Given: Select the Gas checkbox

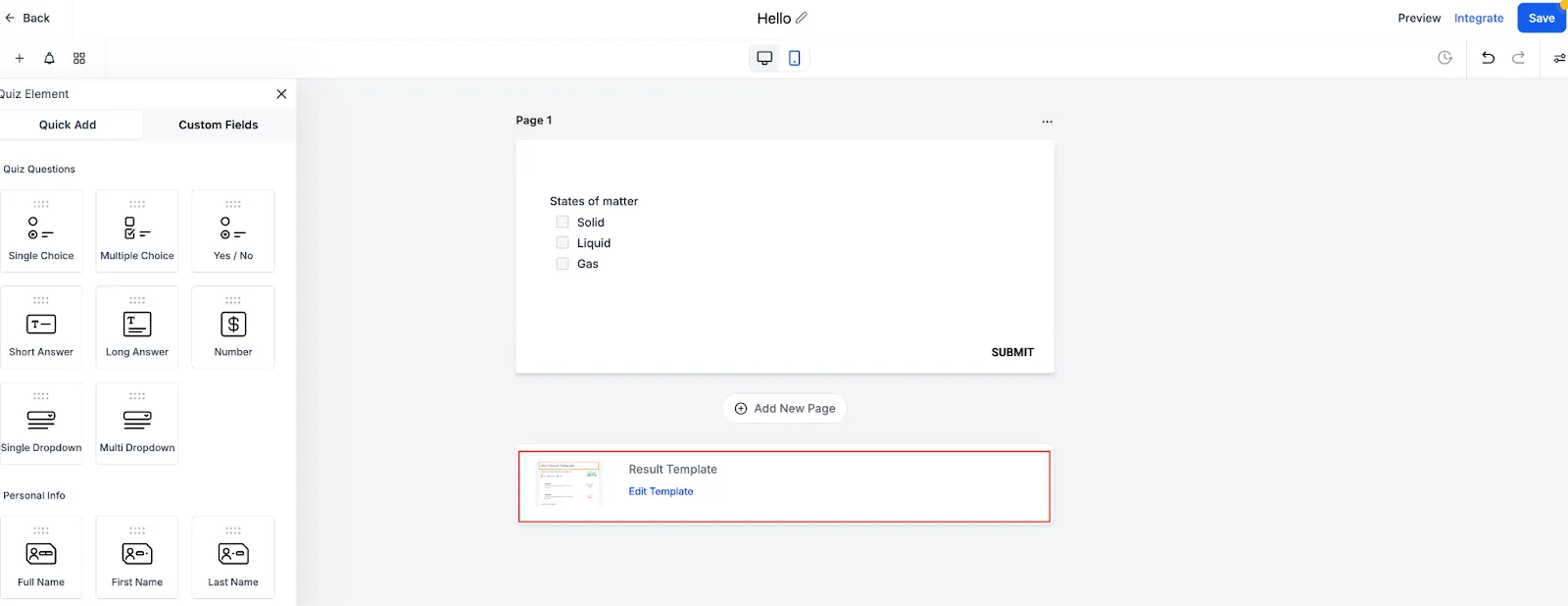Looking at the screenshot, I should [x=563, y=264].
